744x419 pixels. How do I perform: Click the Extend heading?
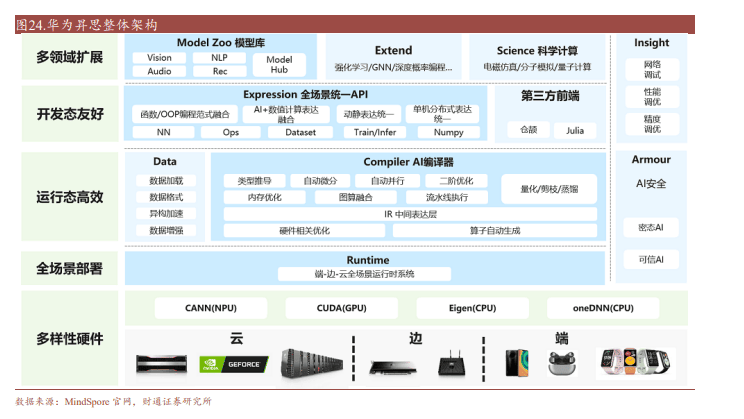393,50
